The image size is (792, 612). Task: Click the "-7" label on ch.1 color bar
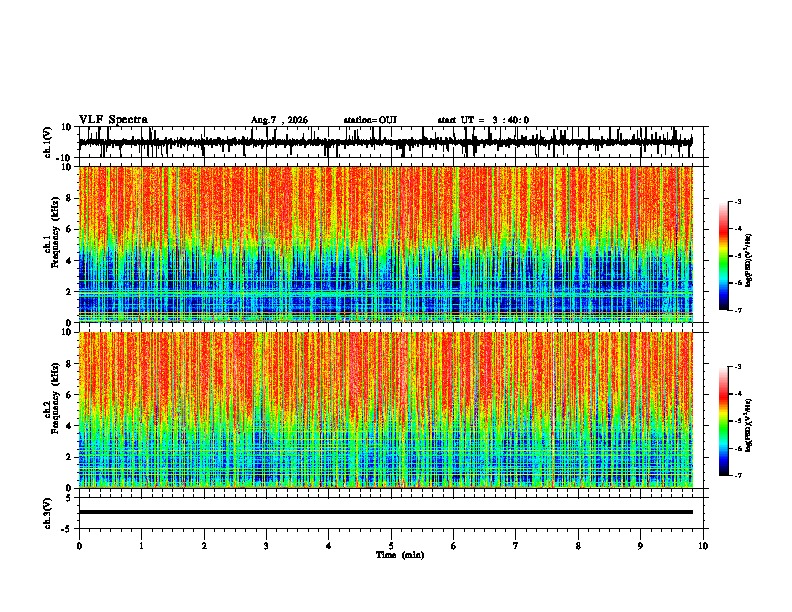pos(738,310)
